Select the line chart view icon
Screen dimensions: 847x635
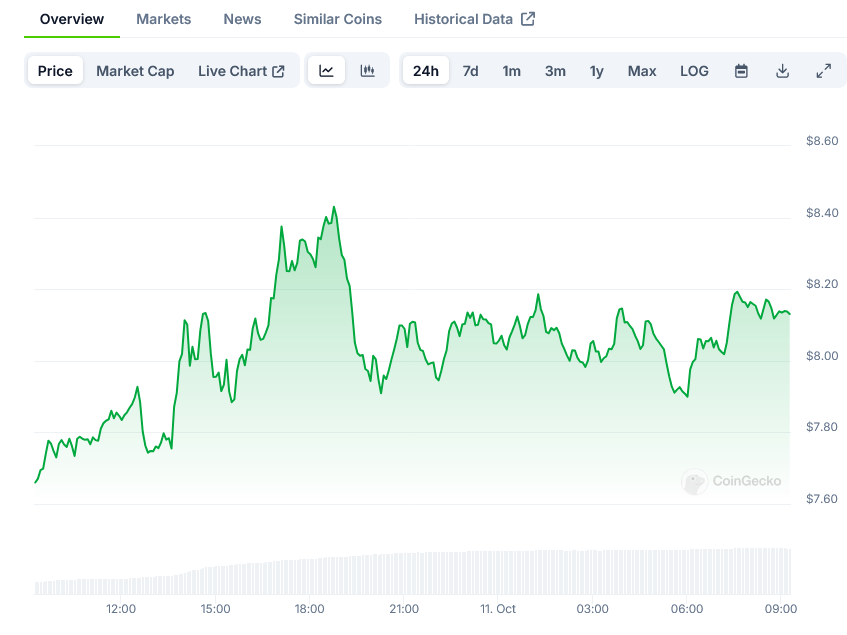(326, 70)
